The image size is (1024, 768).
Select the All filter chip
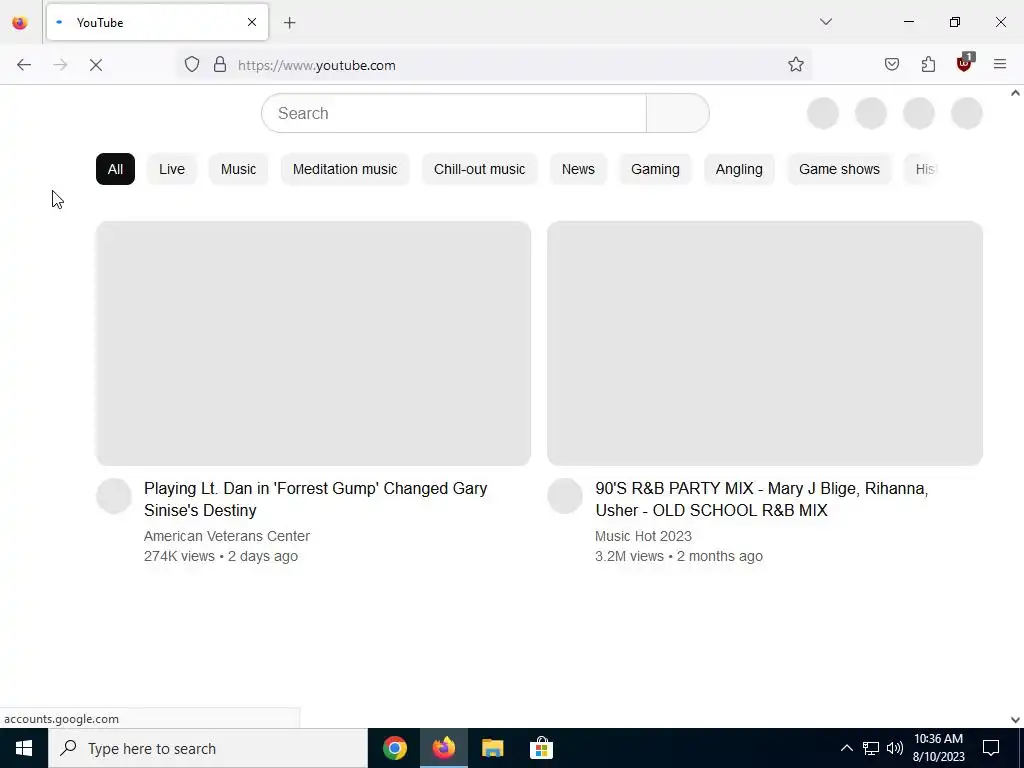116,169
